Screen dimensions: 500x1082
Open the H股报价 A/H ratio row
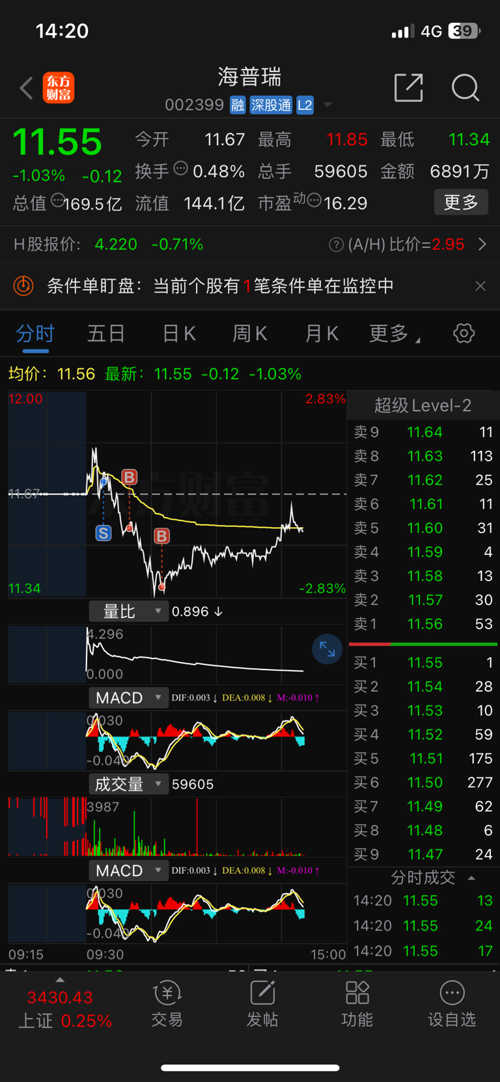click(x=250, y=244)
